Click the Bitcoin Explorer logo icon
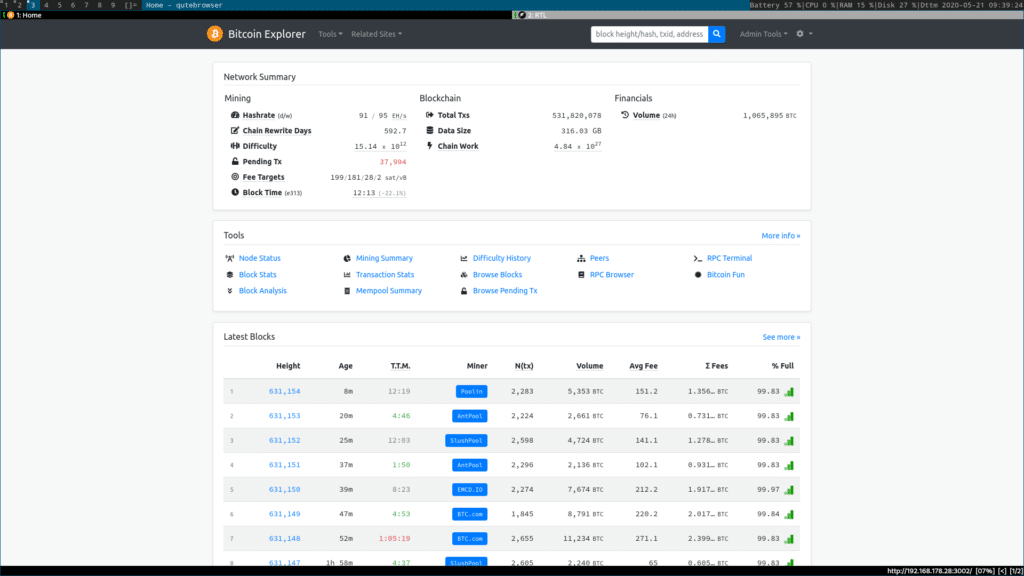Viewport: 1024px width, 576px height. pyautogui.click(x=215, y=34)
